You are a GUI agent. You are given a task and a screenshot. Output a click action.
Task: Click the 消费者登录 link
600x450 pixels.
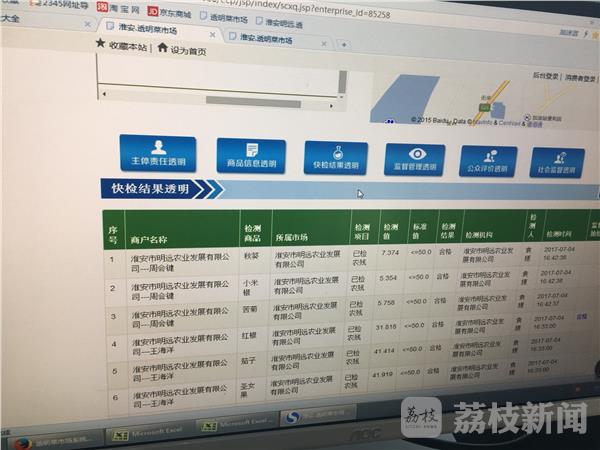580,76
